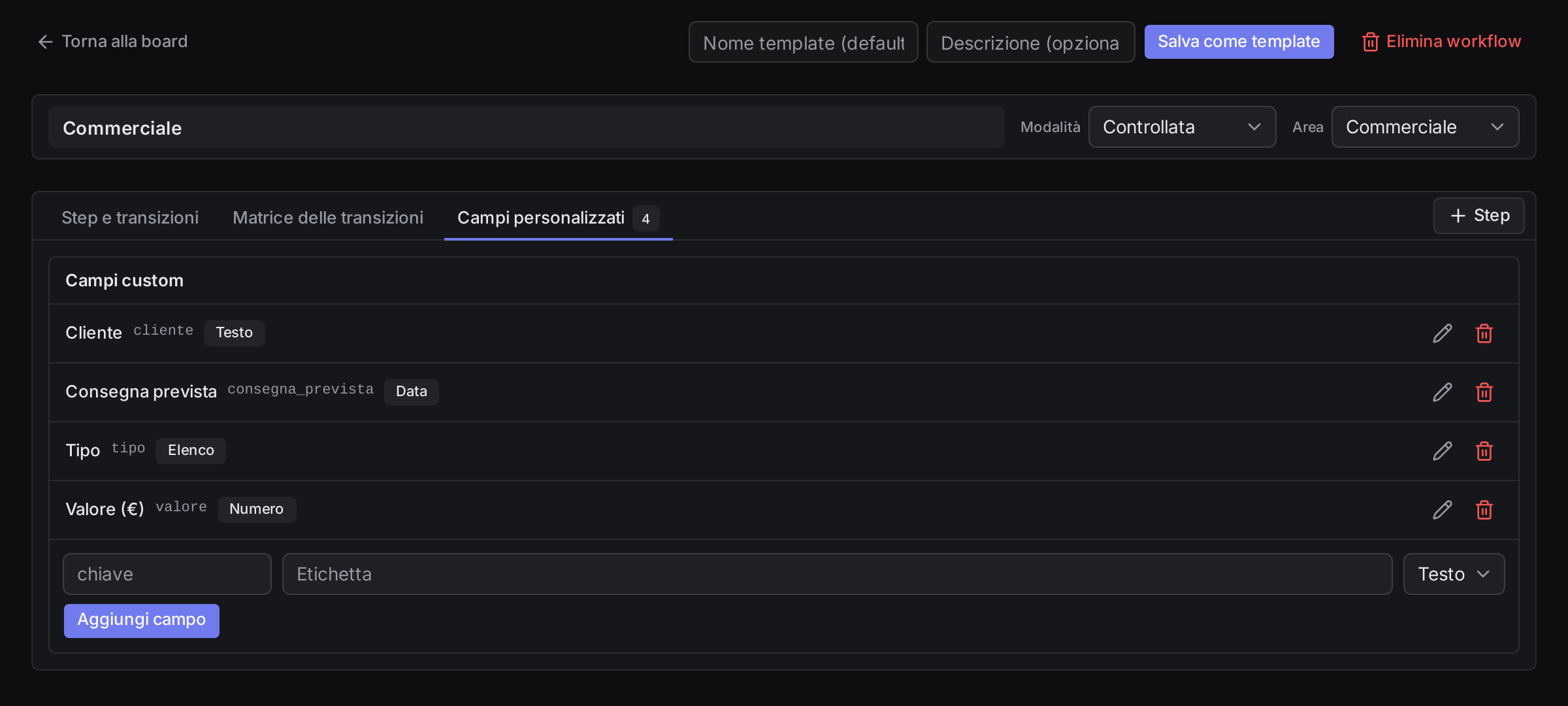
Task: Click the count badge 4 on the tab
Action: pyautogui.click(x=645, y=218)
